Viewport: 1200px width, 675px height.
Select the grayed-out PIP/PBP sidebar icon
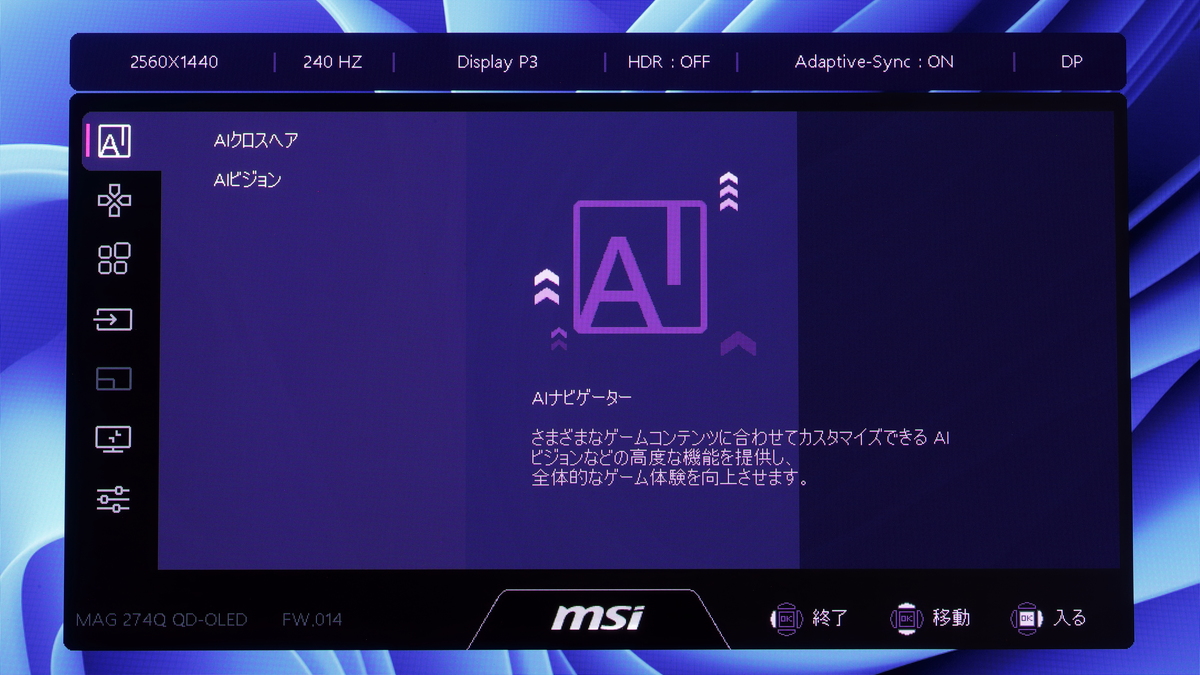click(x=114, y=379)
